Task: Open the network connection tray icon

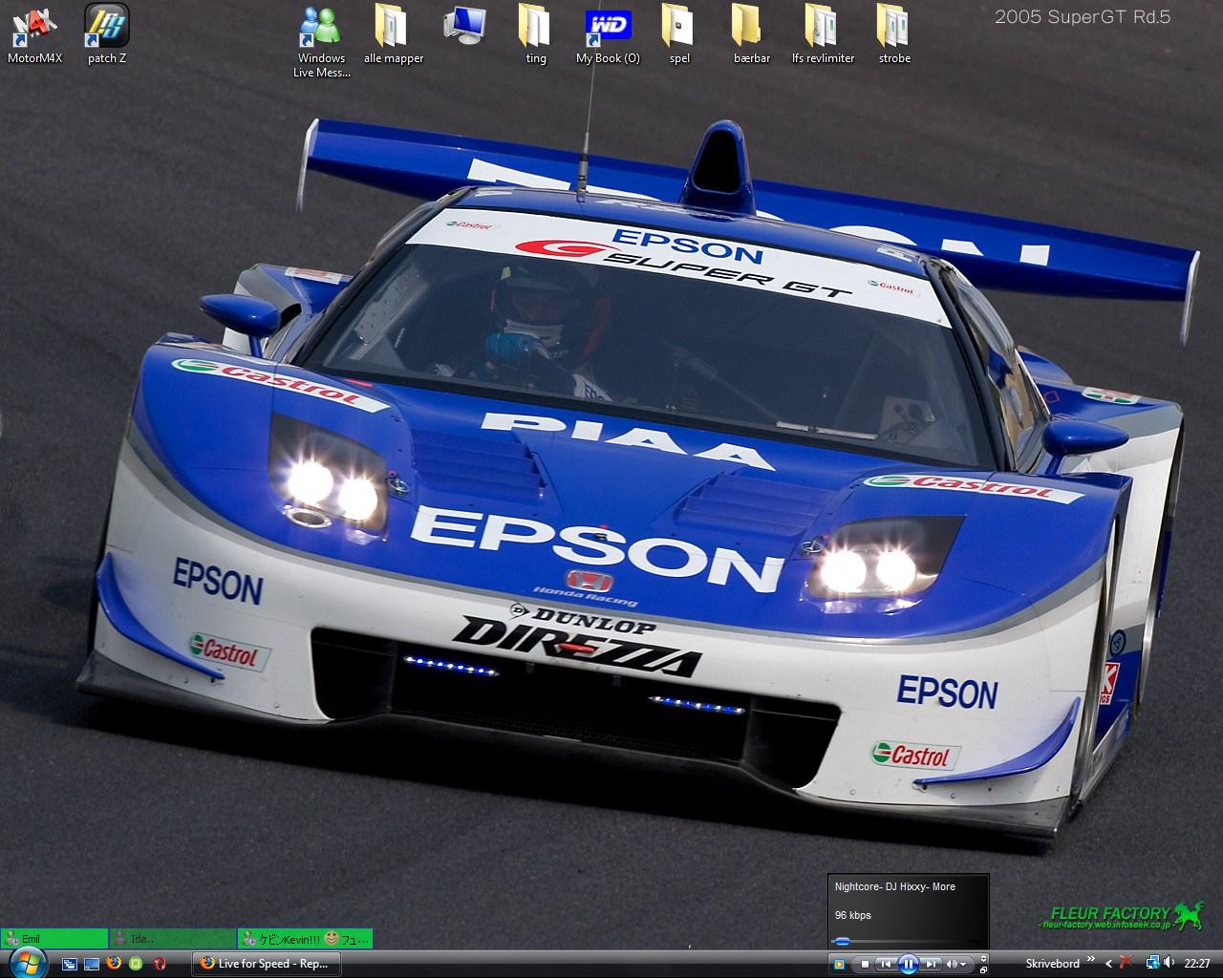Action: click(x=1152, y=963)
